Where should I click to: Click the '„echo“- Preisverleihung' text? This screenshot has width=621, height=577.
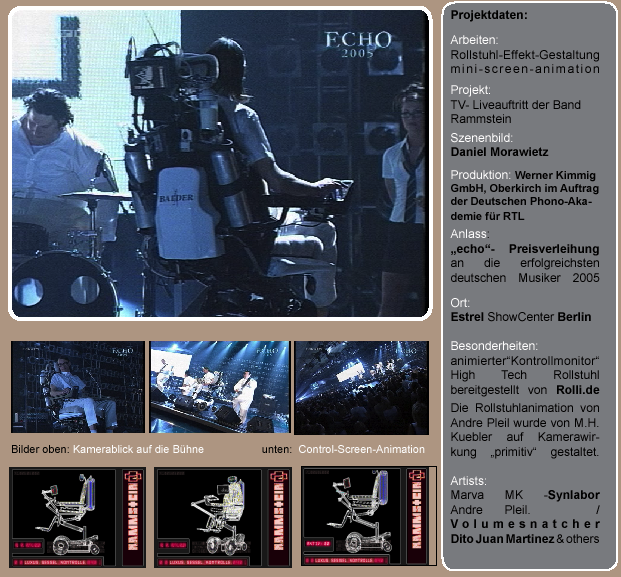[525, 249]
